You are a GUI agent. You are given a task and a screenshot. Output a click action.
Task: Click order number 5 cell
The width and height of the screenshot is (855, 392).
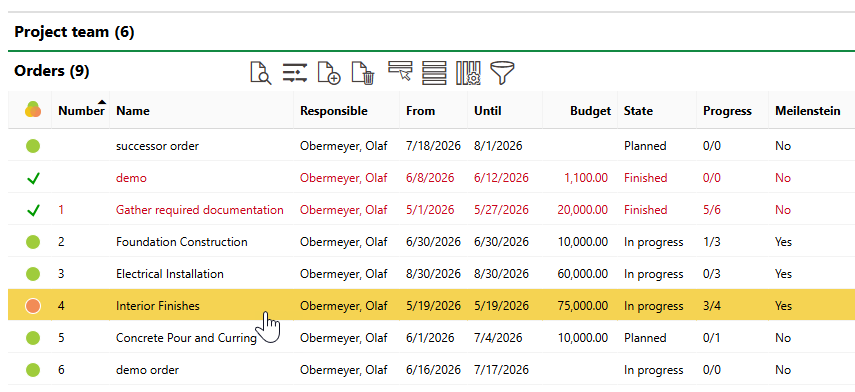click(61, 338)
